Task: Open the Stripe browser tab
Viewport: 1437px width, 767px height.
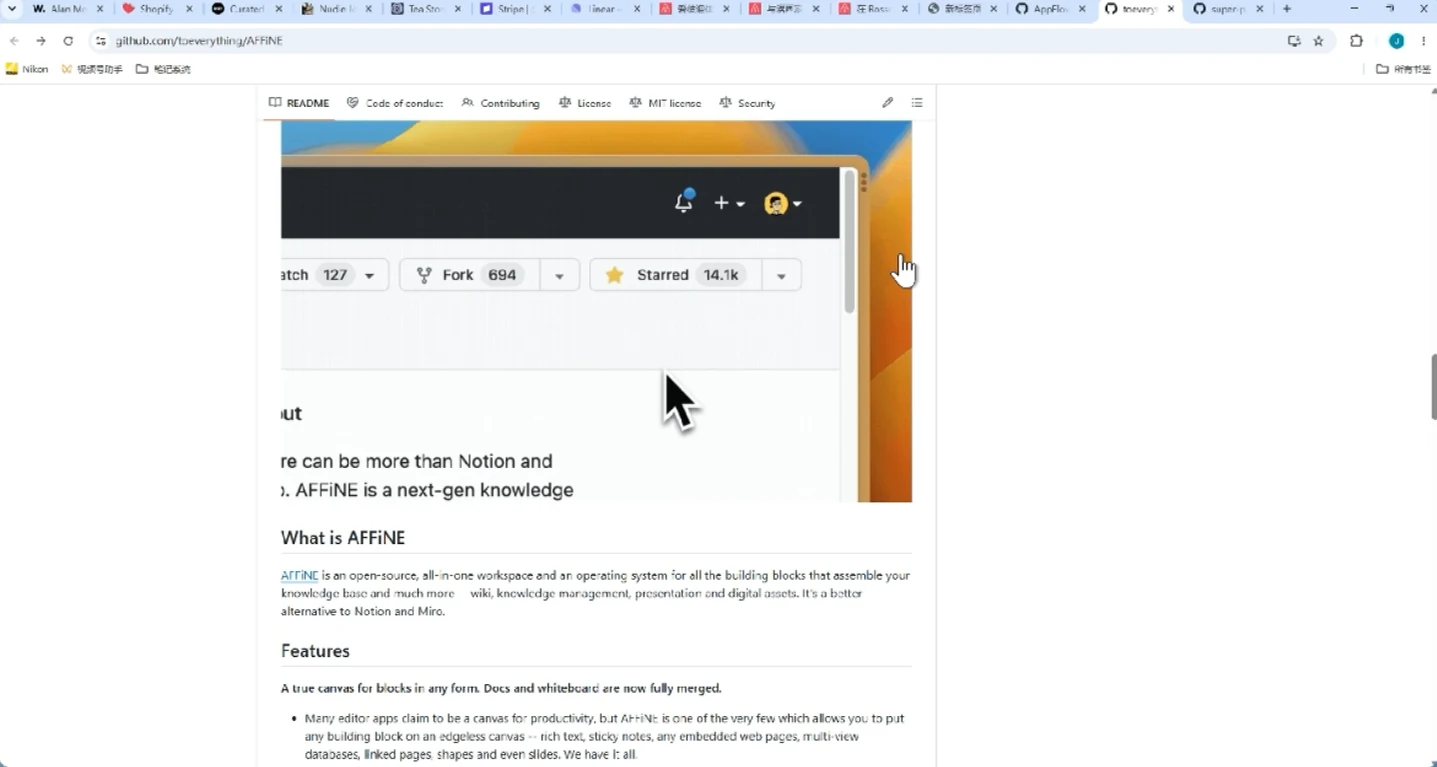Action: coord(510,9)
